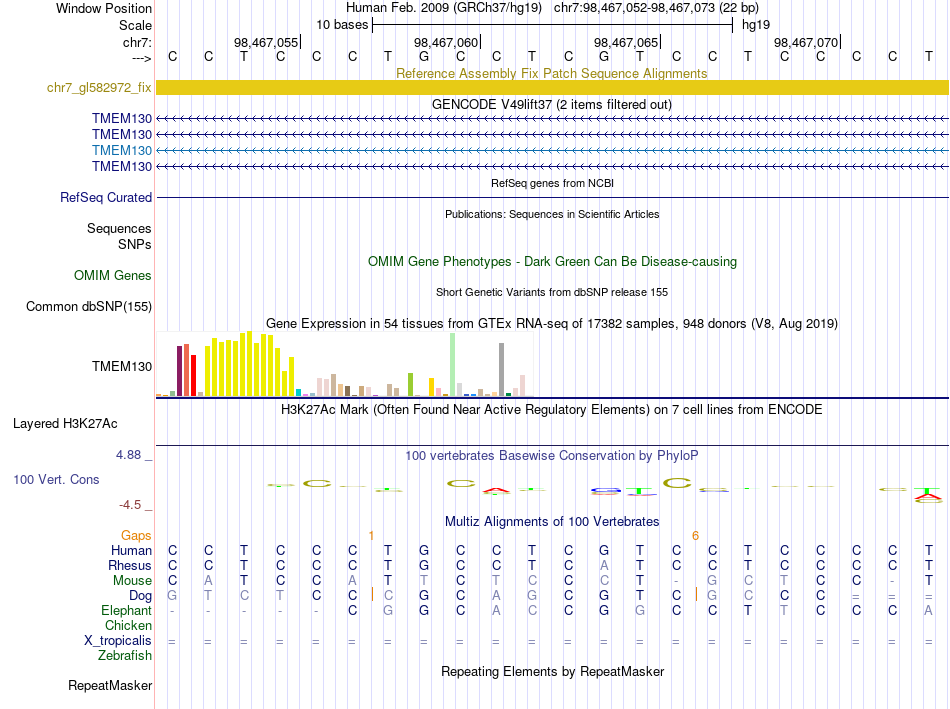
Task: Open the GENCODE V49lift37 track title
Action: point(552,104)
